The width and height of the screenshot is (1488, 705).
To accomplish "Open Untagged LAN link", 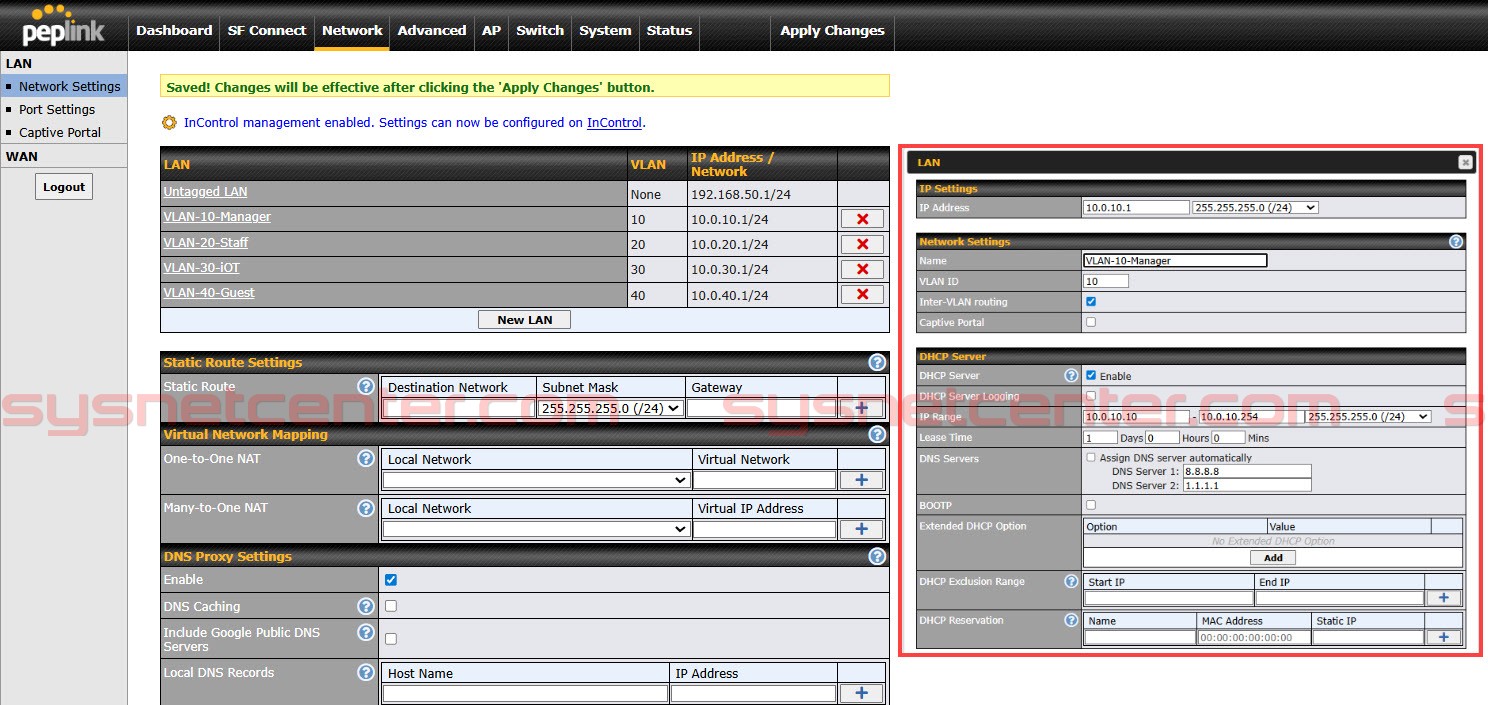I will 205,192.
